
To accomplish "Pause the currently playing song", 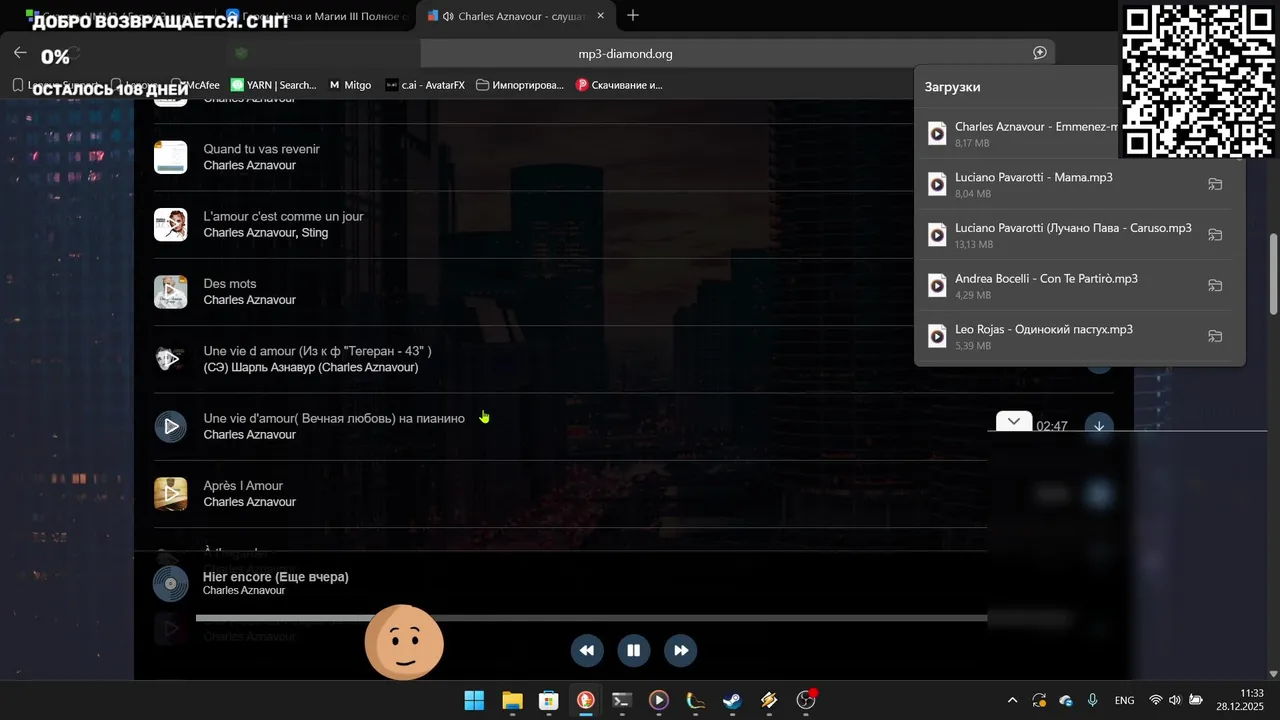I will [633, 650].
